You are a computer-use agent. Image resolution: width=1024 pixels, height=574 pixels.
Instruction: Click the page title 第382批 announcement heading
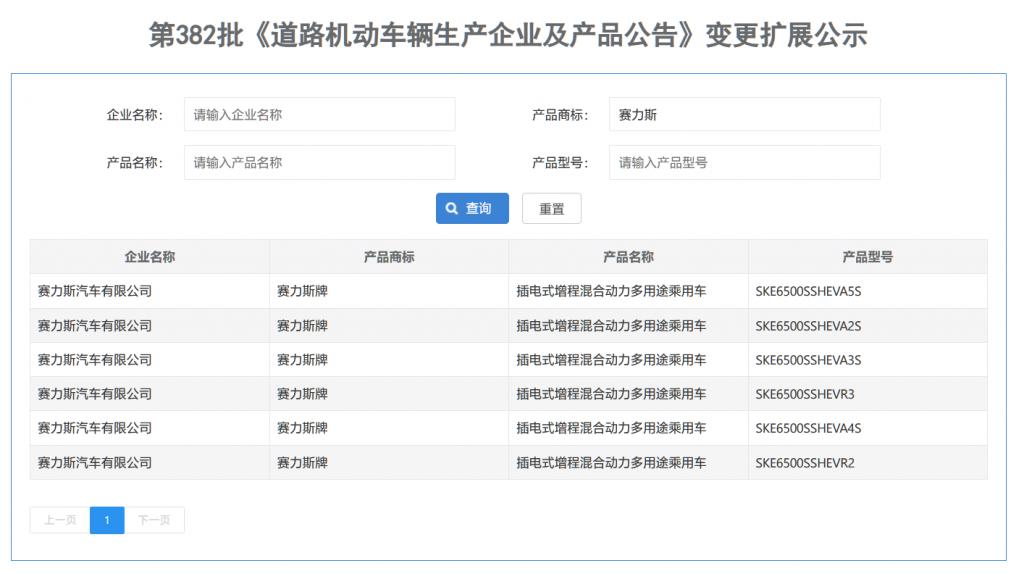coord(508,35)
